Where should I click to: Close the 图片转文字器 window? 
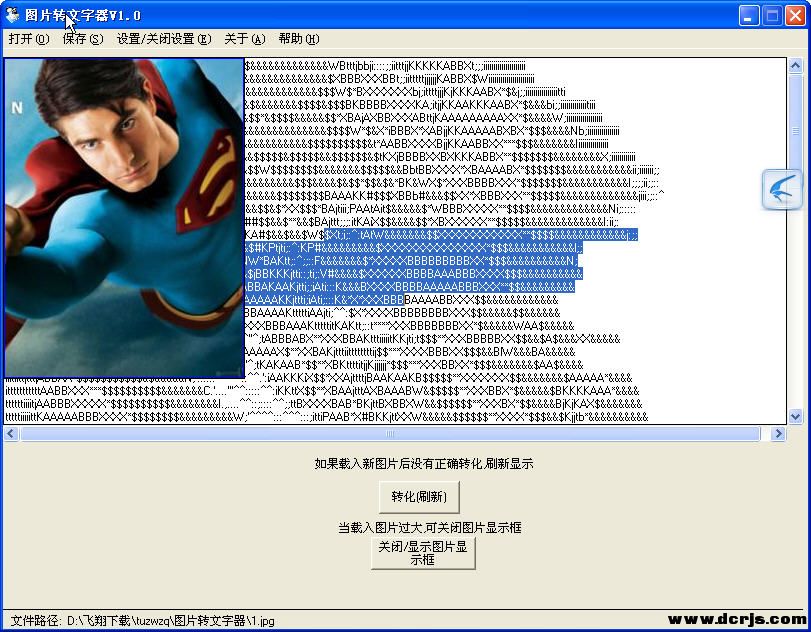point(795,15)
